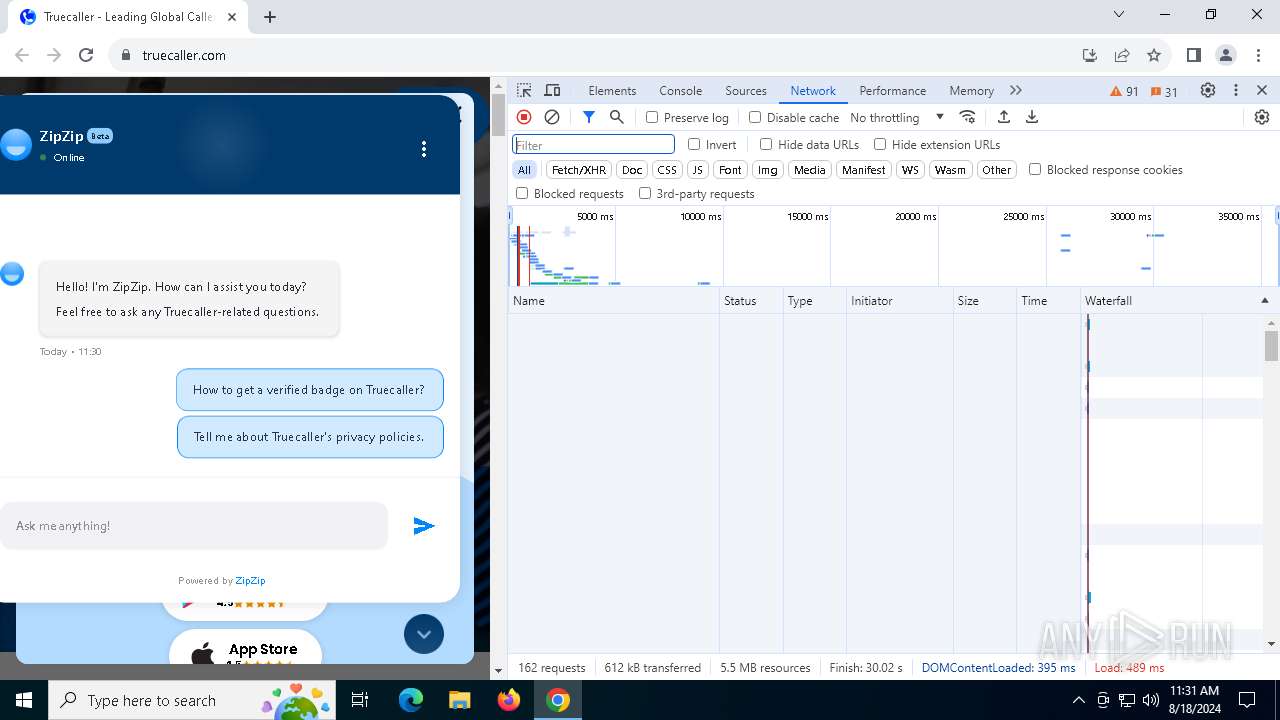Enable Disable cache checkbox
The height and width of the screenshot is (720, 1280).
(x=755, y=117)
